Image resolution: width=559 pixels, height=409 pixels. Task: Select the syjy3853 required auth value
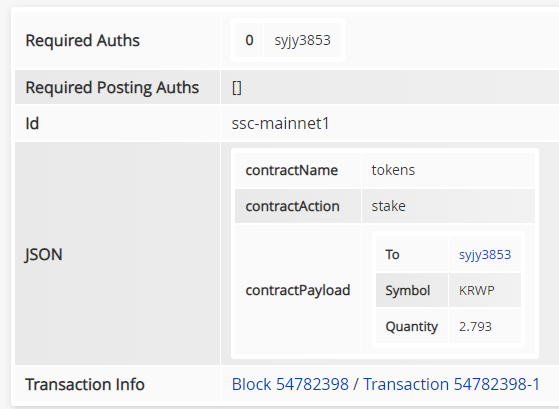(x=302, y=40)
